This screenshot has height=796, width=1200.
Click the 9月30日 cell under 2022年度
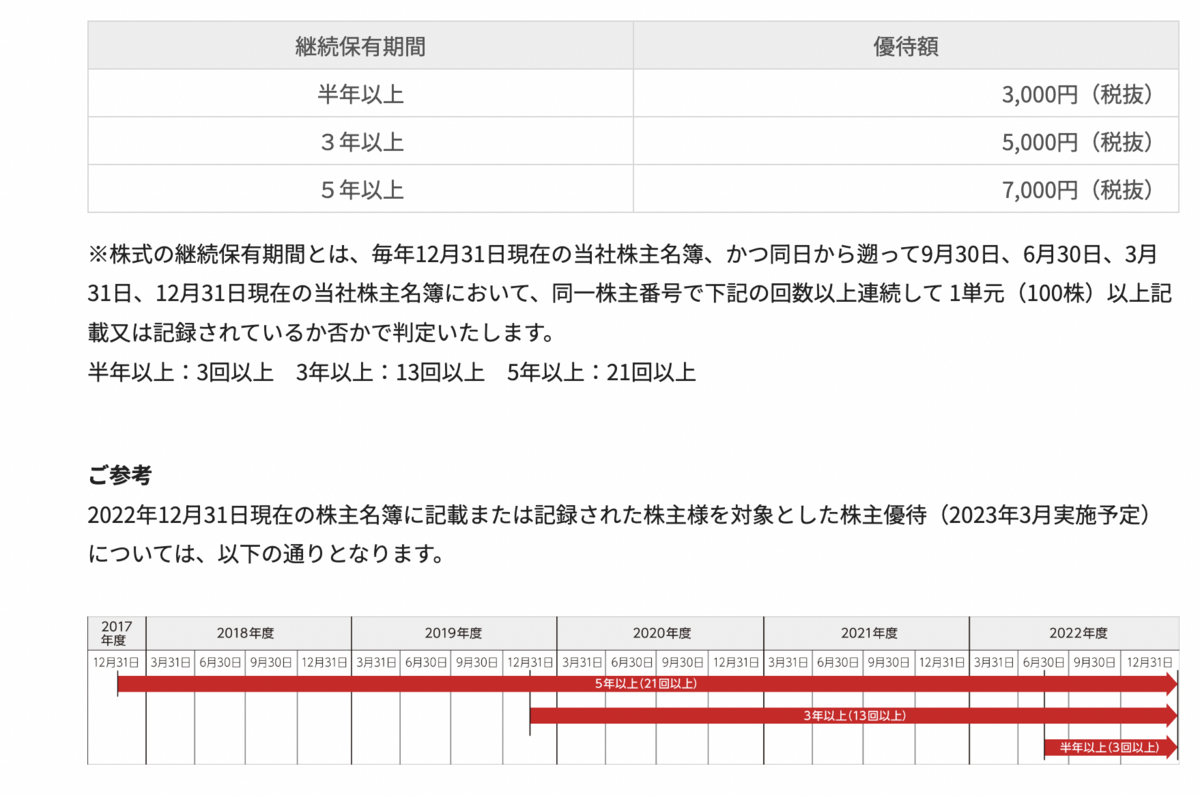[x=1095, y=661]
